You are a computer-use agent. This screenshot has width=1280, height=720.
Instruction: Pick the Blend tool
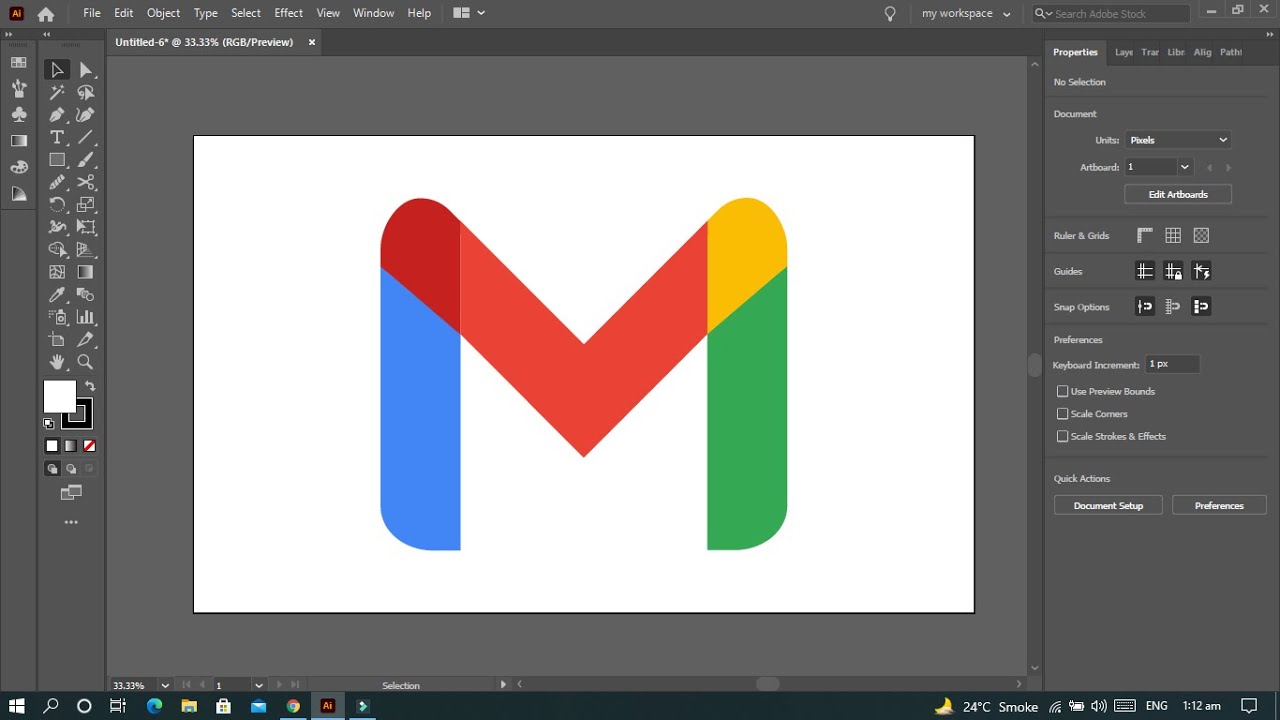(86, 295)
